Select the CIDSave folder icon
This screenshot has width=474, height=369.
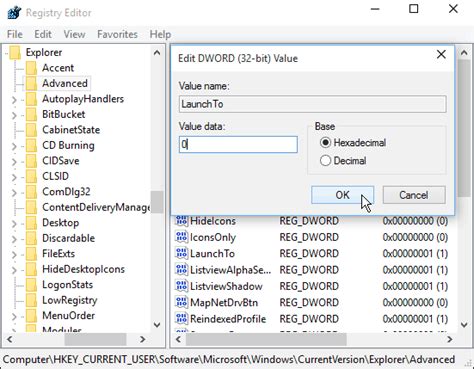click(31, 161)
